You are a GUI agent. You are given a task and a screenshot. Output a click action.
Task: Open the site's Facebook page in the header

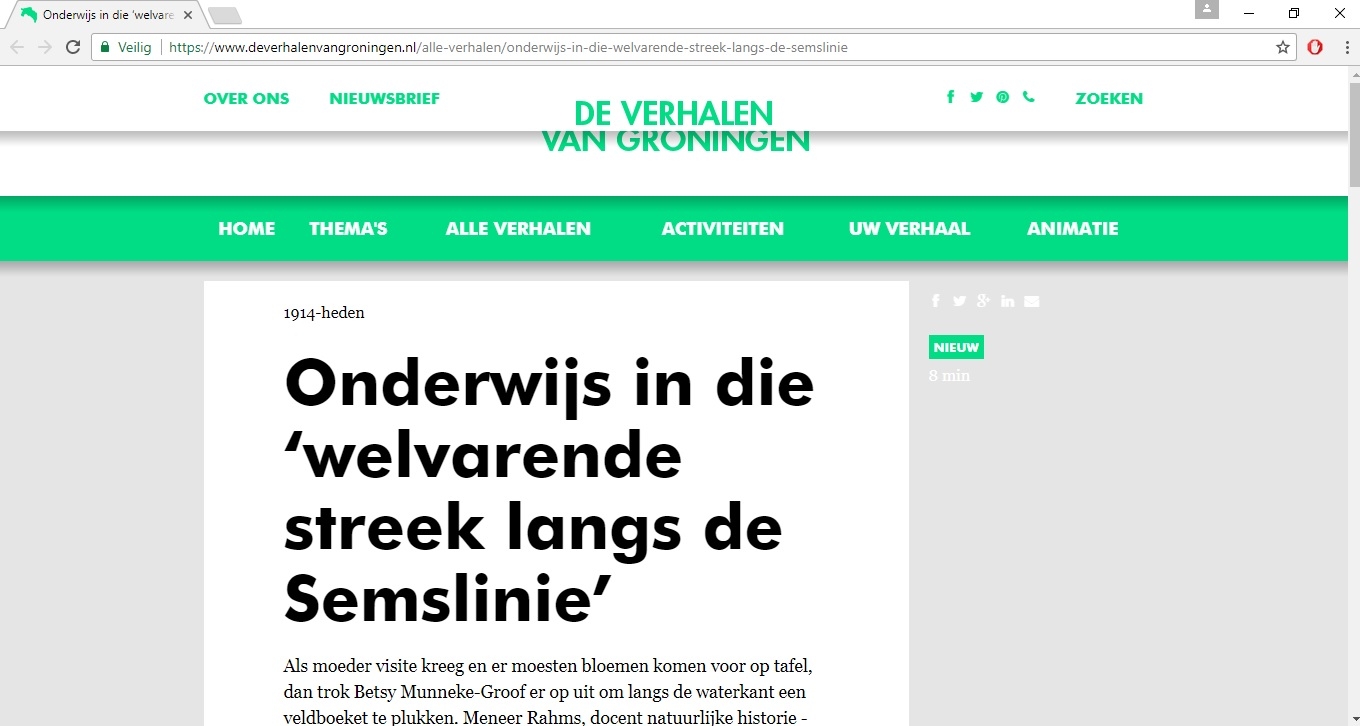[x=950, y=97]
